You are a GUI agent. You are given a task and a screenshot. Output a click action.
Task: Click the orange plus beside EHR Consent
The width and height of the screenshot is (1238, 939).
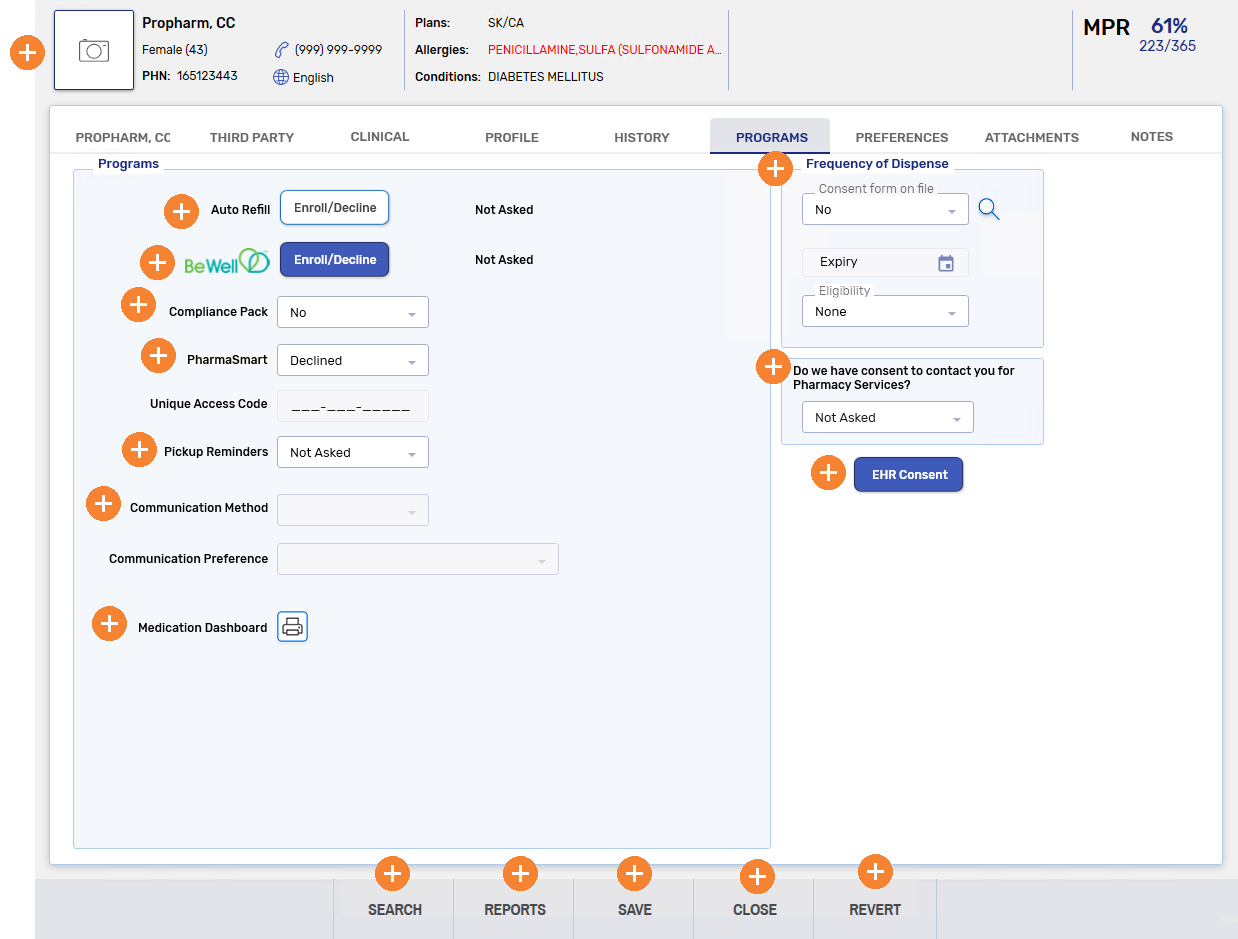click(828, 473)
